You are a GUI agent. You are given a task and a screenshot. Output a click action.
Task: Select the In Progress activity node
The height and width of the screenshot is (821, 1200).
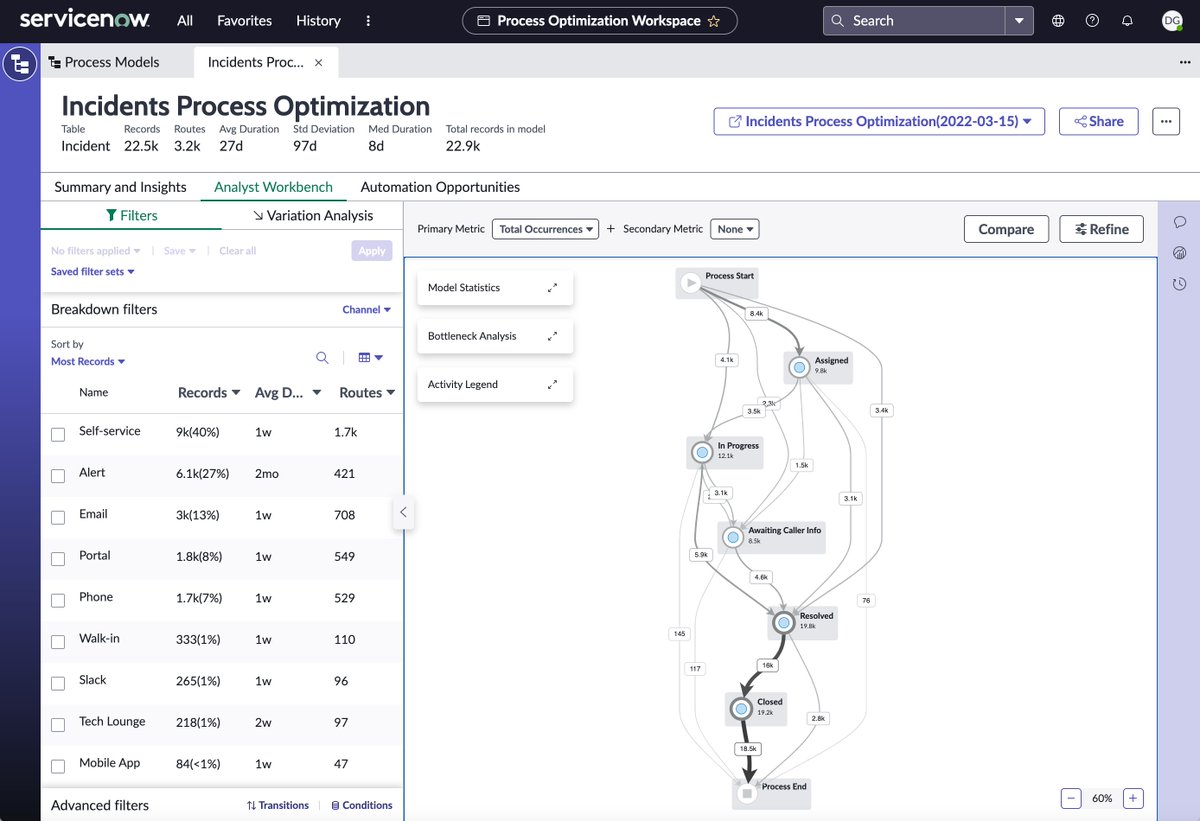click(726, 452)
